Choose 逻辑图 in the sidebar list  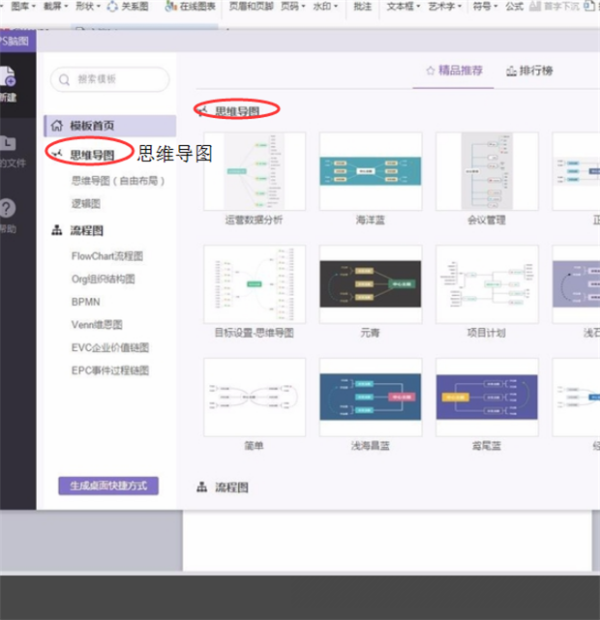click(86, 204)
